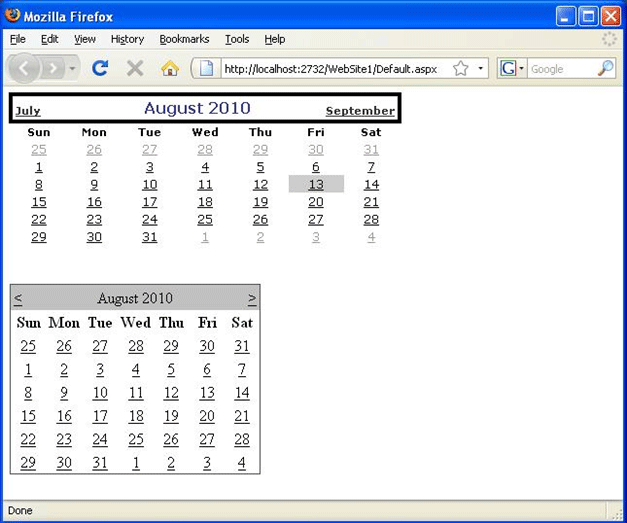Open the Tools menu
The image size is (627, 523).
[237, 39]
